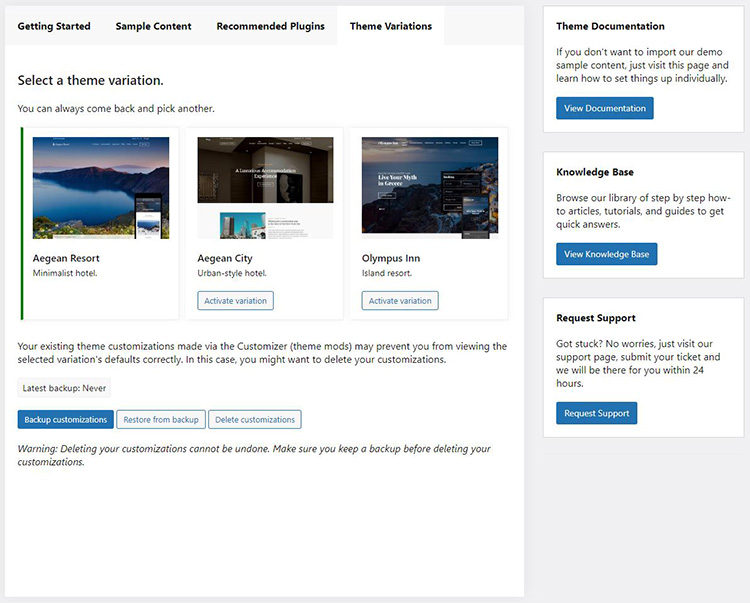Click the Olympus Inn preview thumbnail

tap(430, 188)
